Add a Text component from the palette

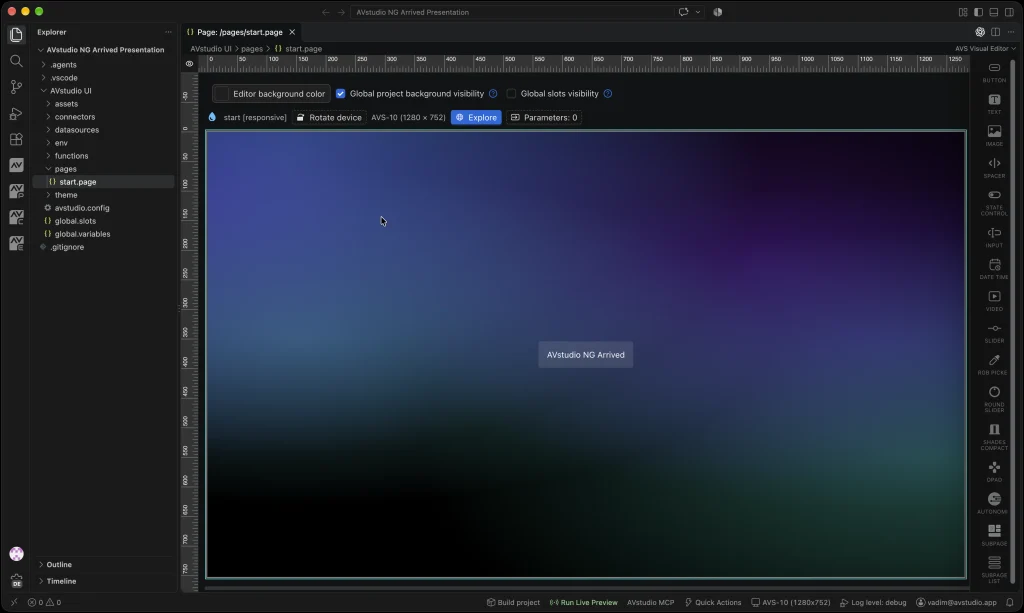994,104
